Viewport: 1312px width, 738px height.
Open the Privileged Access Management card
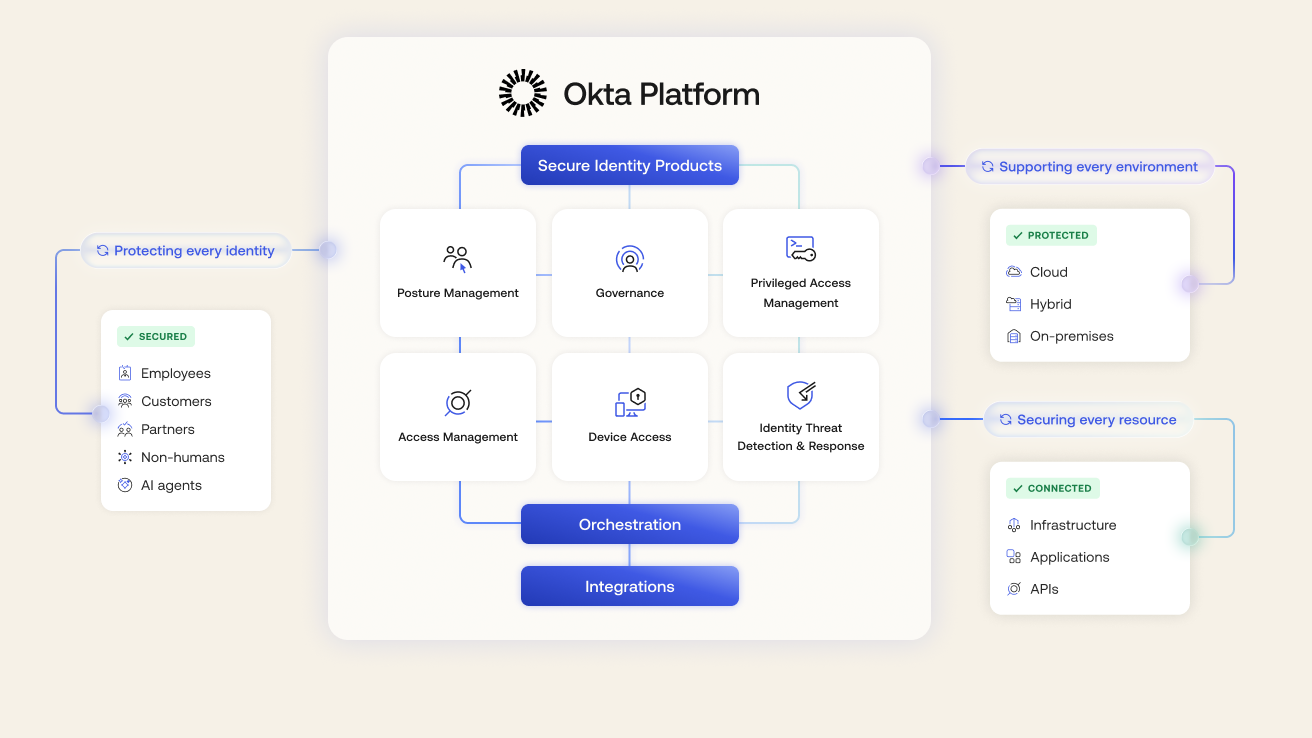point(800,273)
